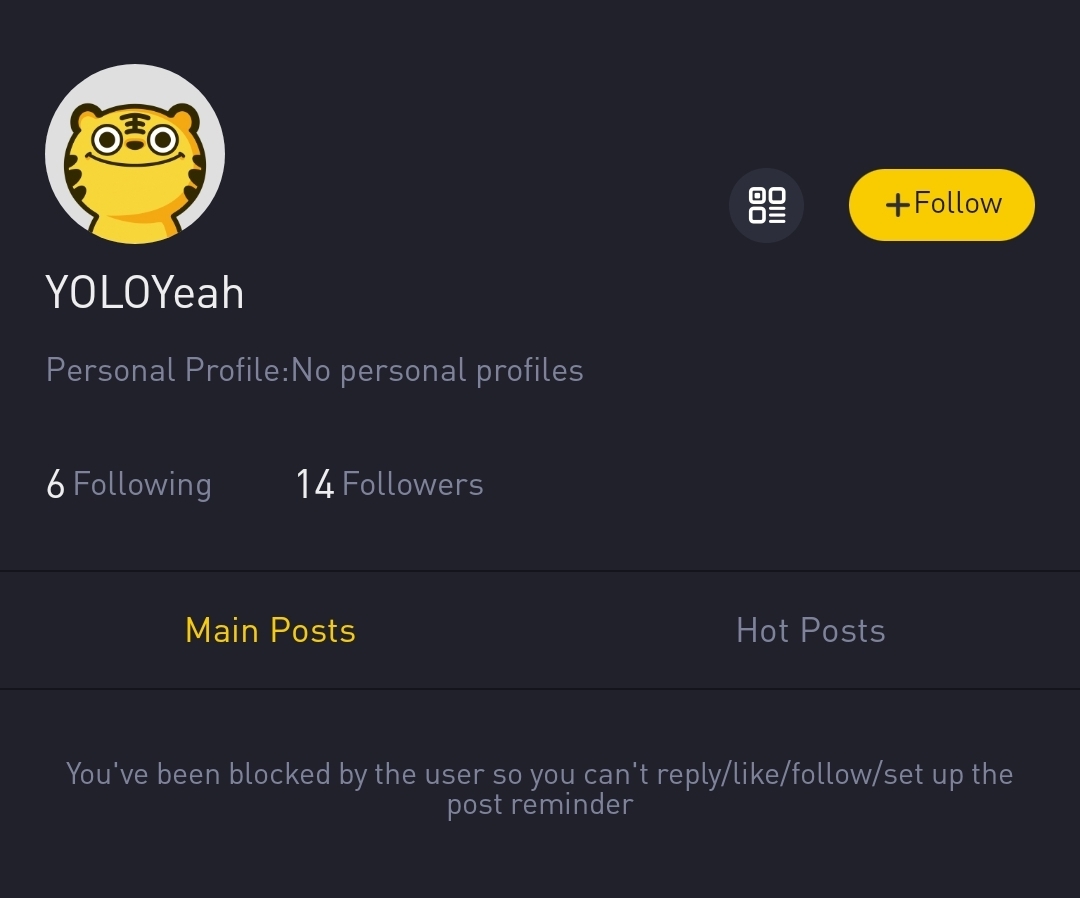This screenshot has width=1080, height=898.
Task: Click the plus sign inside Follow button
Action: [897, 205]
